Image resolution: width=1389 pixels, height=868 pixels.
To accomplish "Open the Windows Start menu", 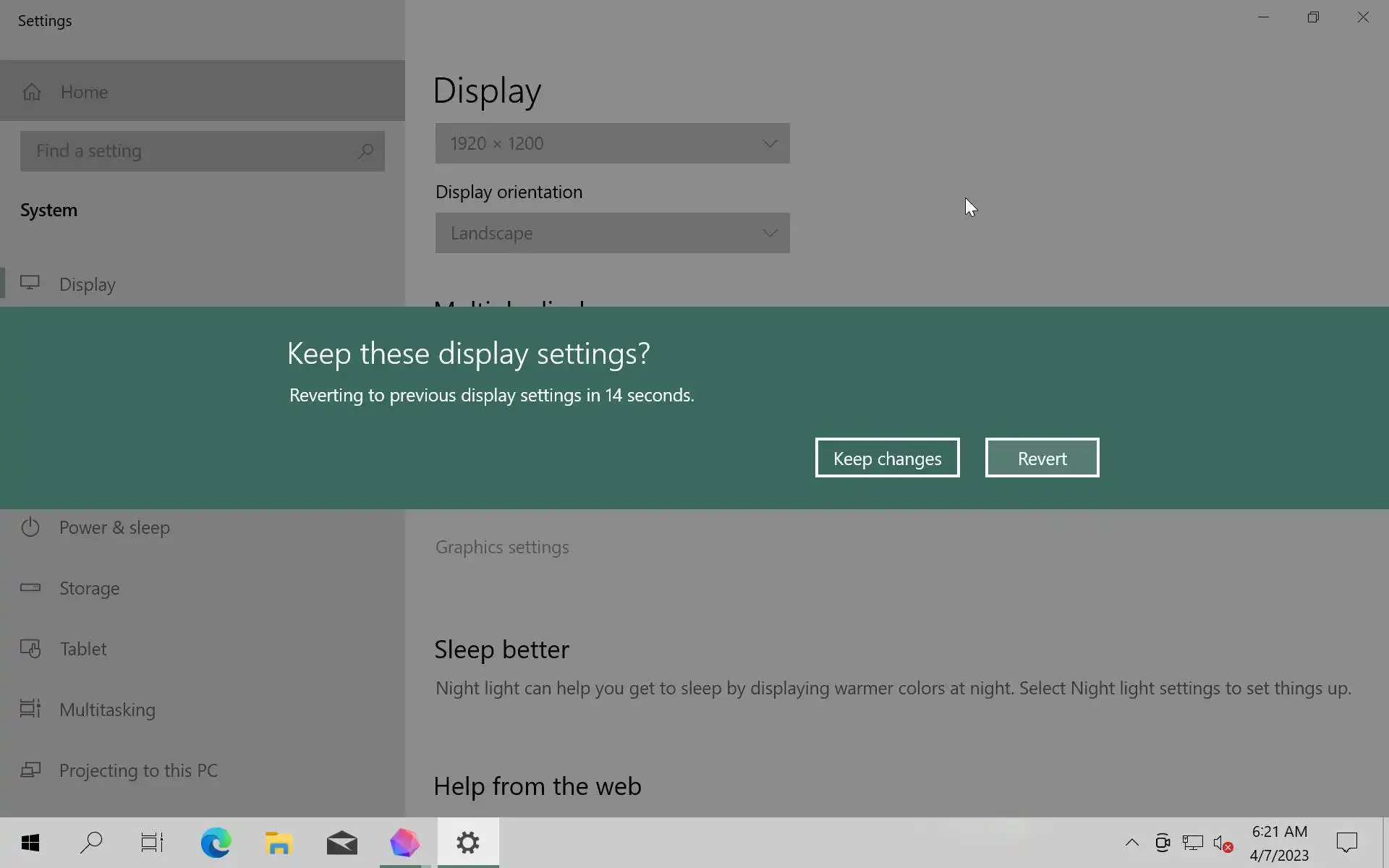I will [30, 843].
